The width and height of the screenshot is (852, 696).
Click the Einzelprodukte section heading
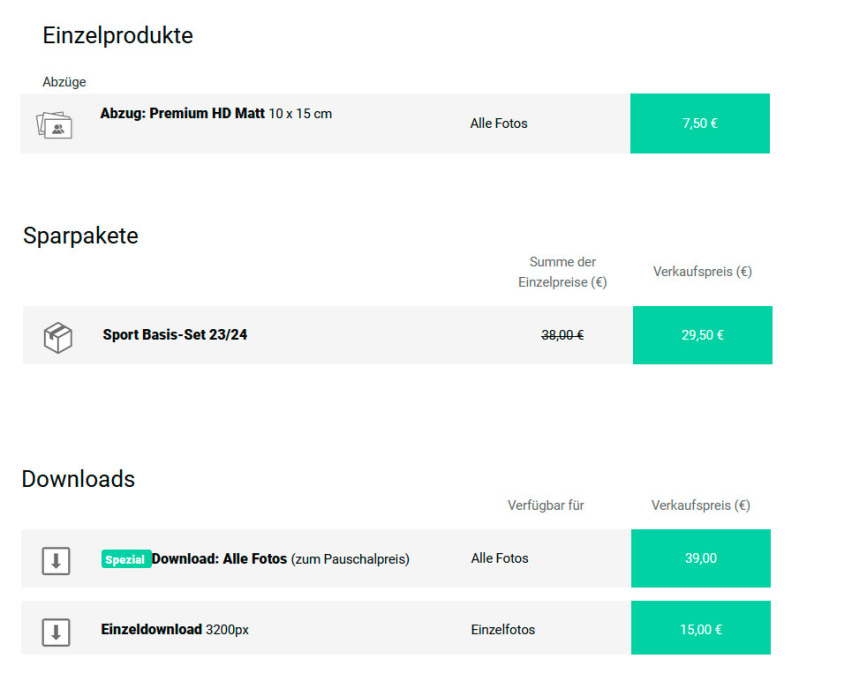click(117, 36)
